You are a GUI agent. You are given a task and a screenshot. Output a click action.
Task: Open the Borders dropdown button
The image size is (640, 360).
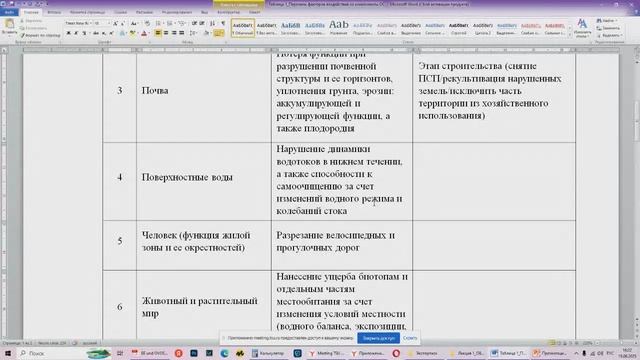tap(219, 33)
